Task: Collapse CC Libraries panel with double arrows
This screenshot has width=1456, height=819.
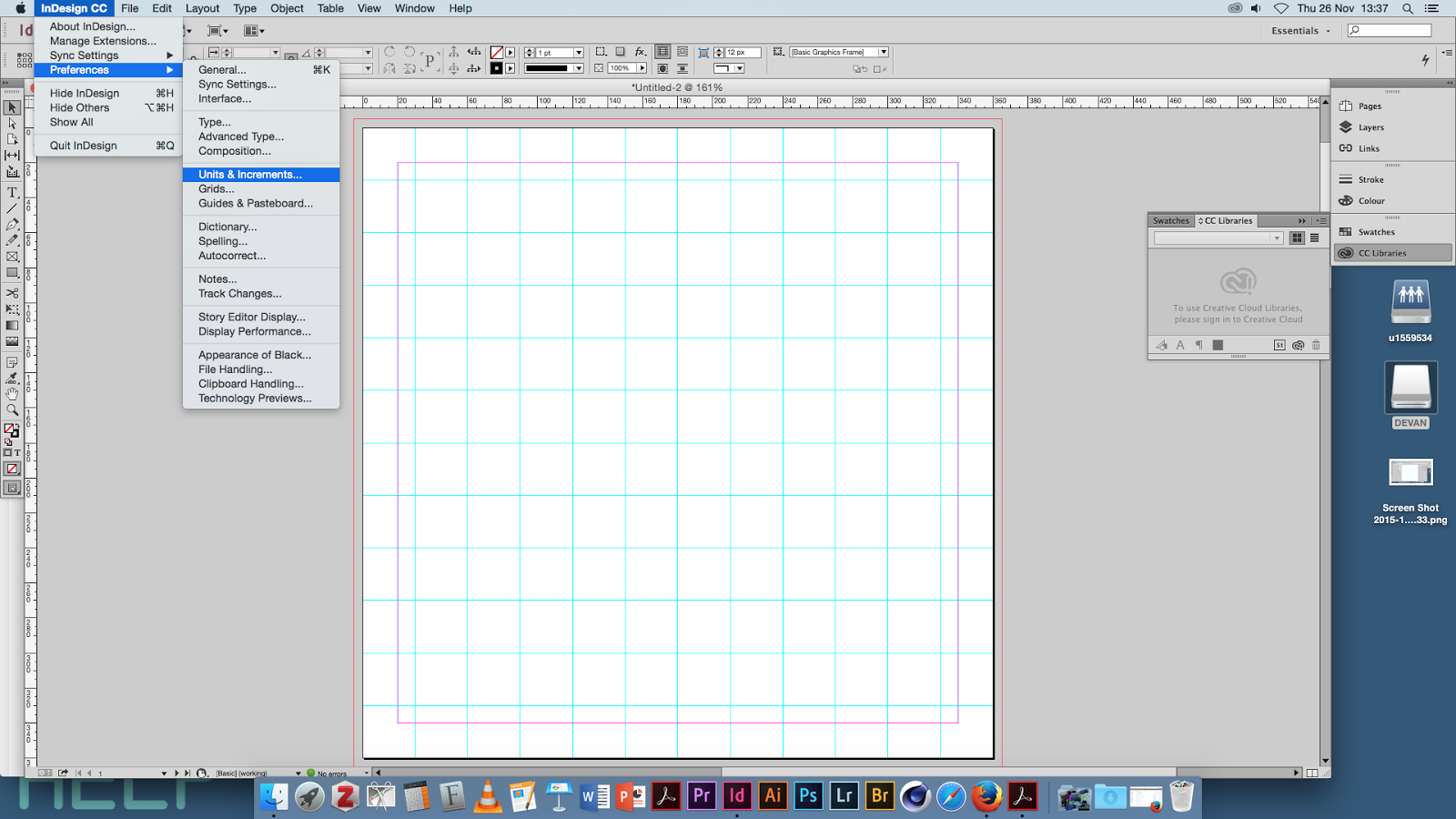Action: click(x=1301, y=221)
